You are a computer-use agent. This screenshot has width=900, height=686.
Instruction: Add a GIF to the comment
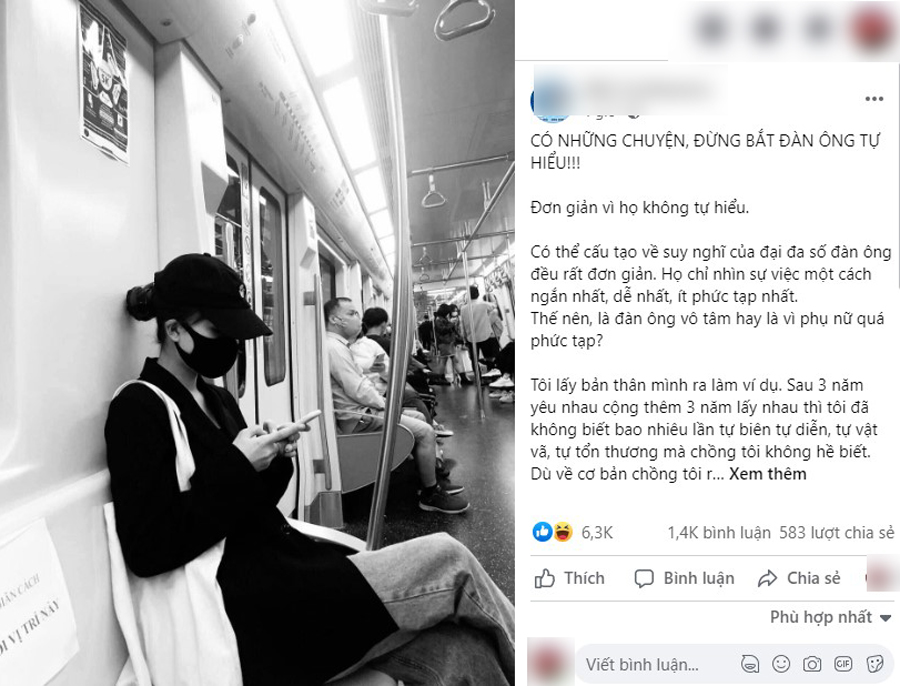click(843, 664)
